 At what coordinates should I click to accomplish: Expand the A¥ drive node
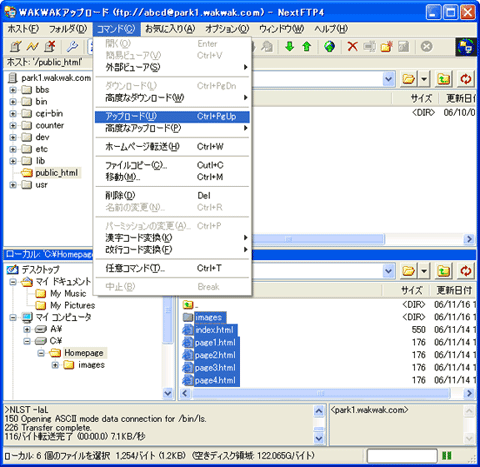tap(27, 329)
